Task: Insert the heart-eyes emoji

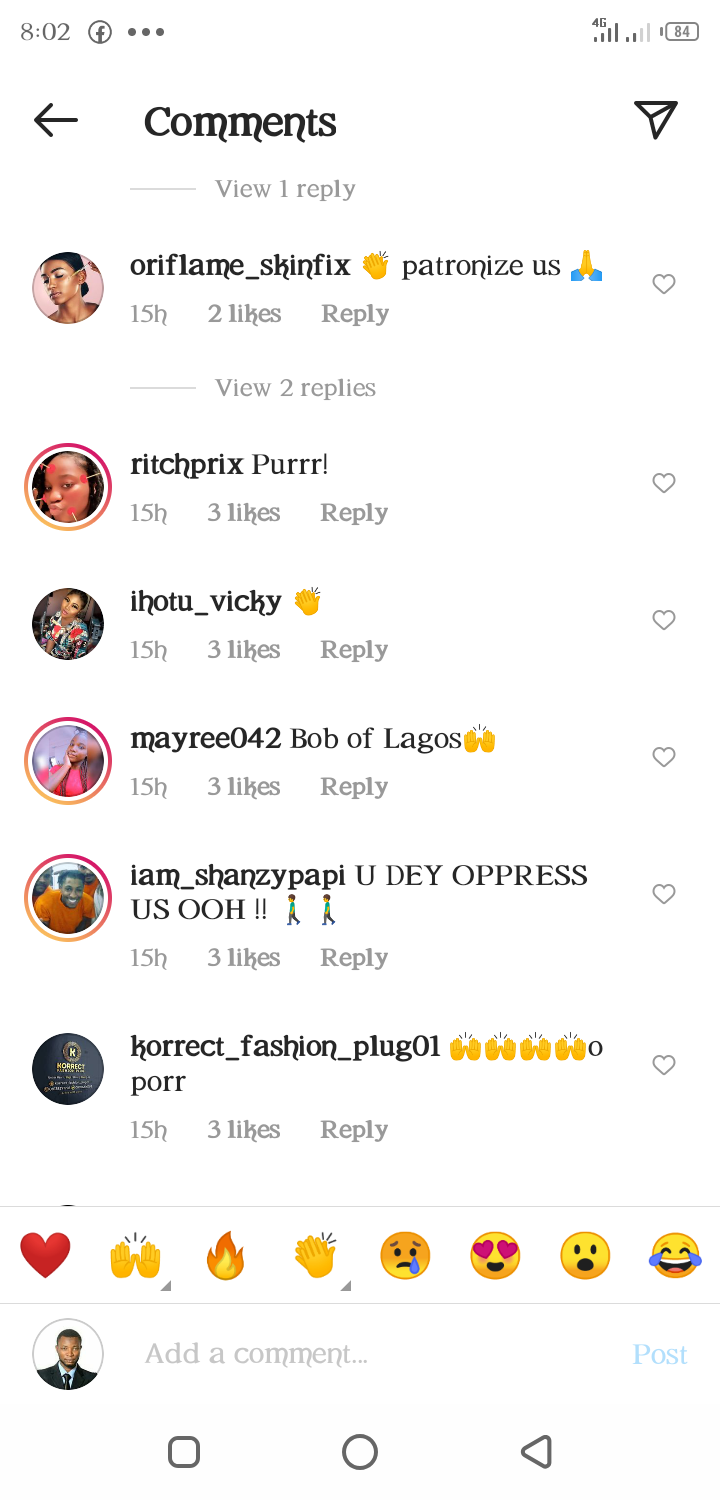Action: click(x=495, y=1256)
